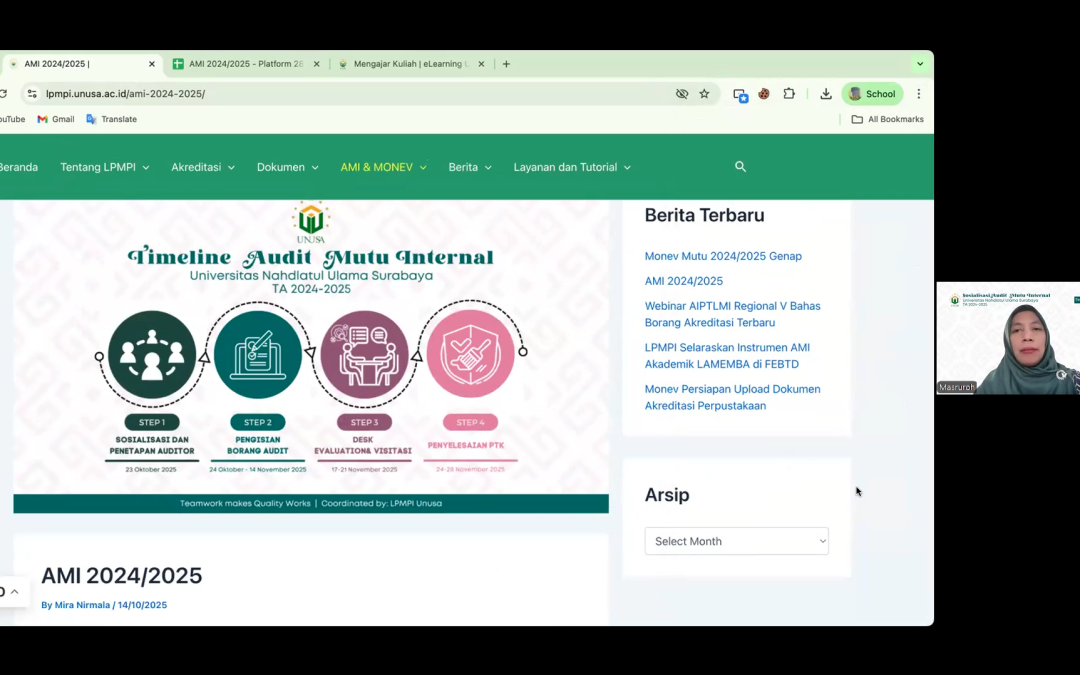
Task: Click the scroll-up chevron widget
Action: click(14, 592)
